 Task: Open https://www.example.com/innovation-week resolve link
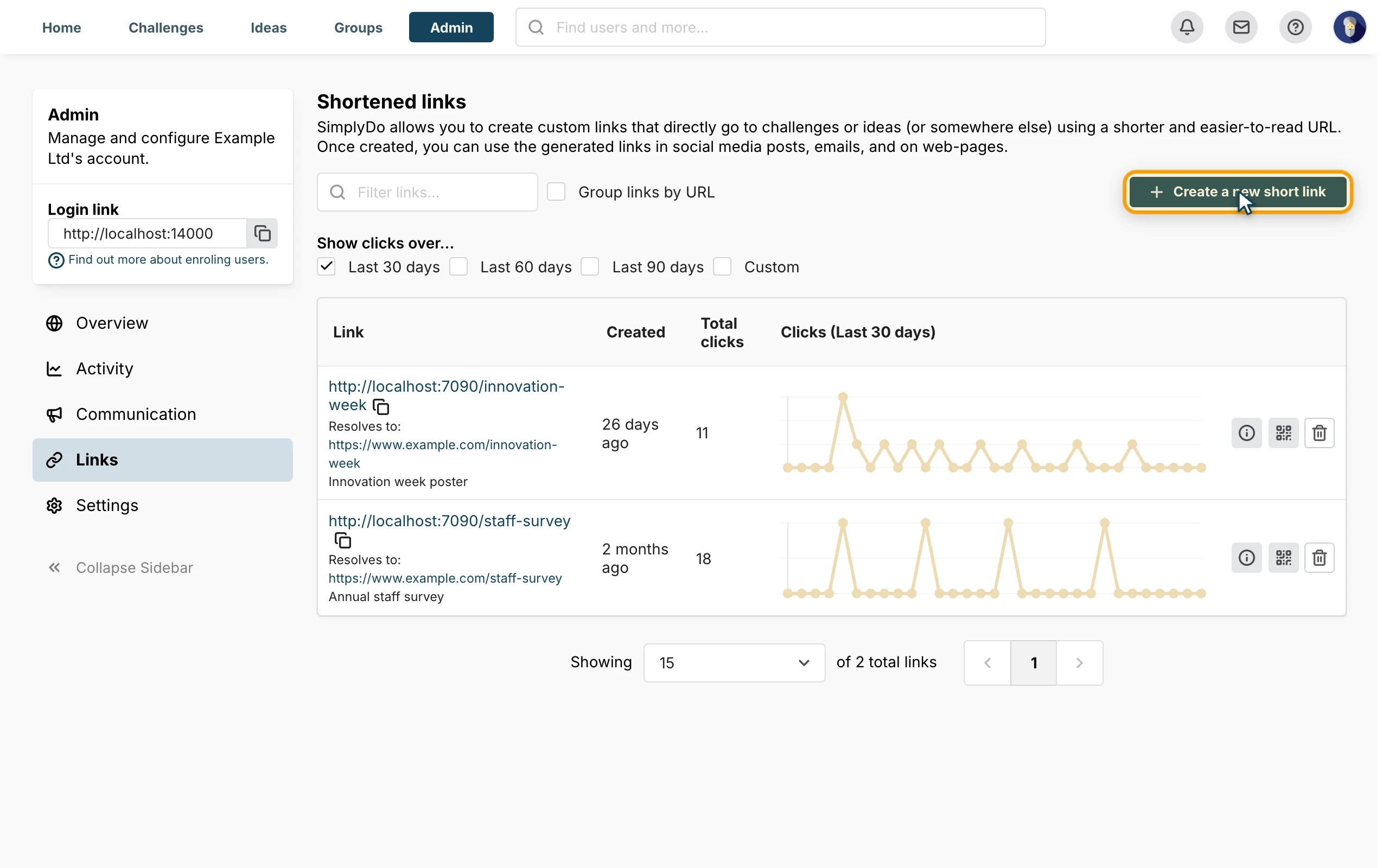point(443,454)
